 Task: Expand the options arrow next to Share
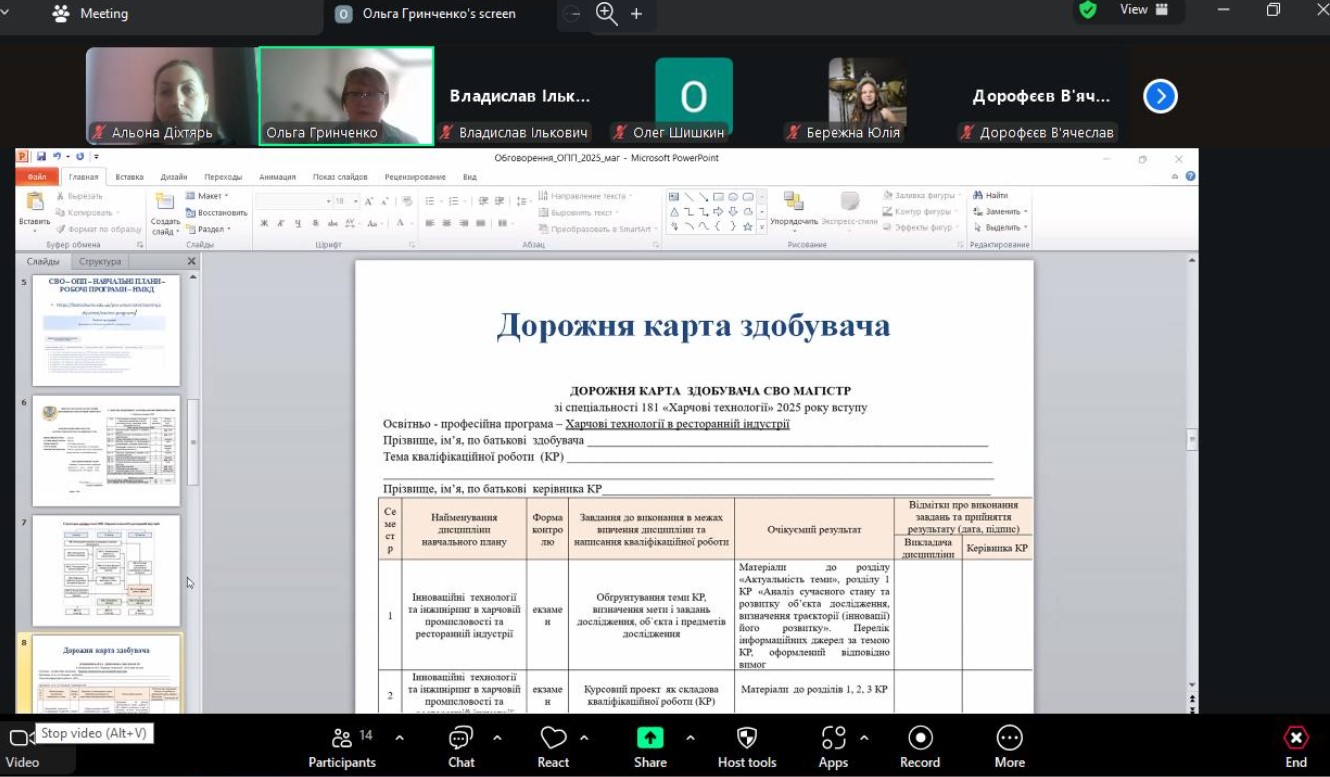pos(690,738)
